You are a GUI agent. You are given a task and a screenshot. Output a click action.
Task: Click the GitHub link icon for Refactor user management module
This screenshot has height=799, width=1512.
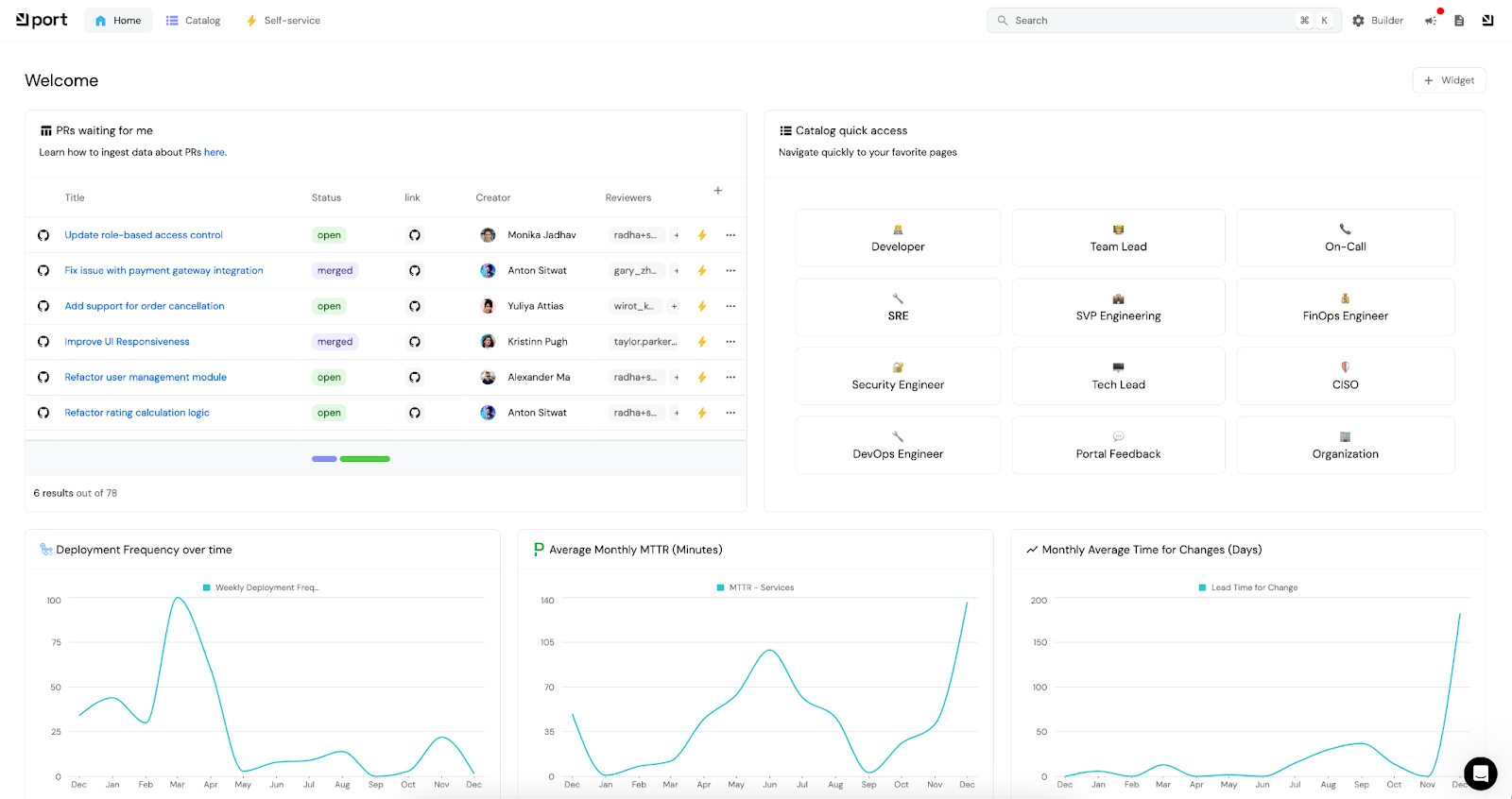point(414,377)
